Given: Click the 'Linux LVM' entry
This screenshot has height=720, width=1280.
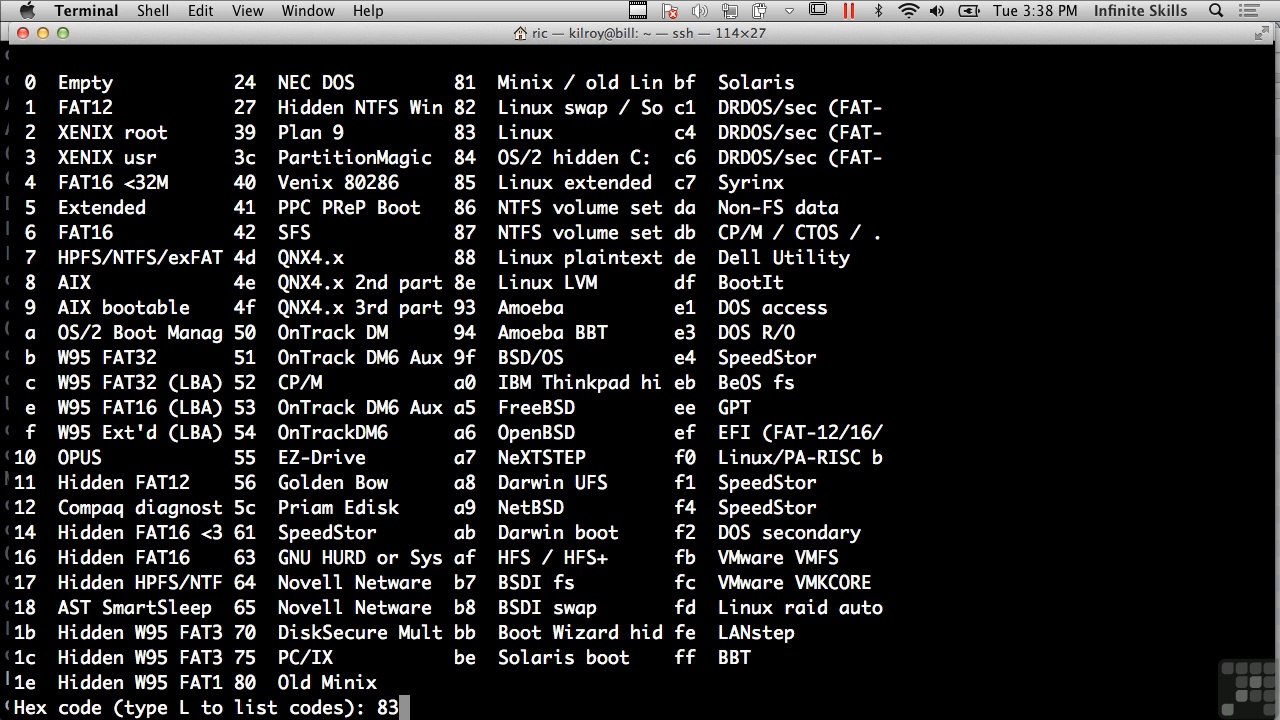Looking at the screenshot, I should [x=547, y=283].
